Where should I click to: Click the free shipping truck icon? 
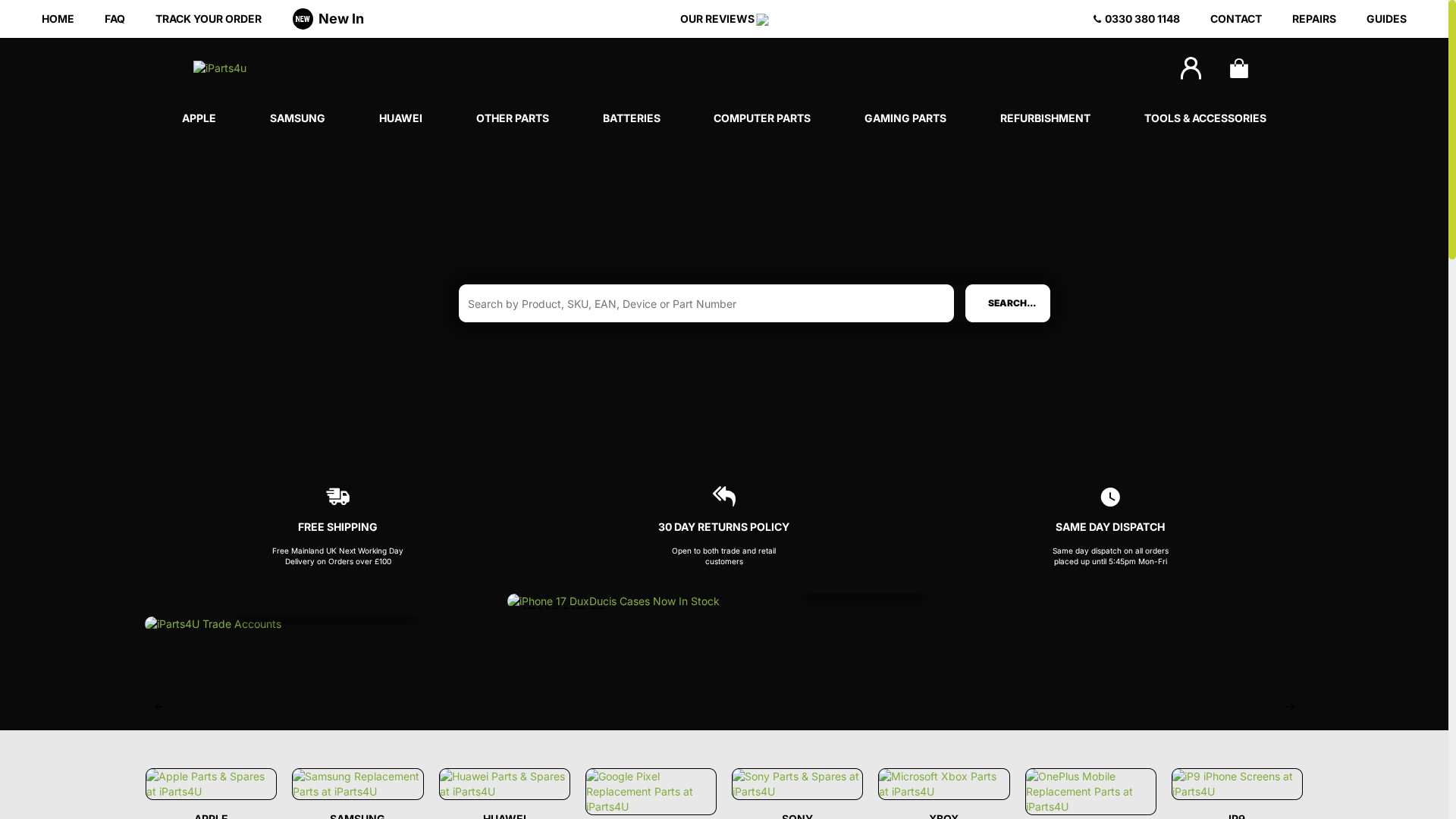click(x=337, y=497)
